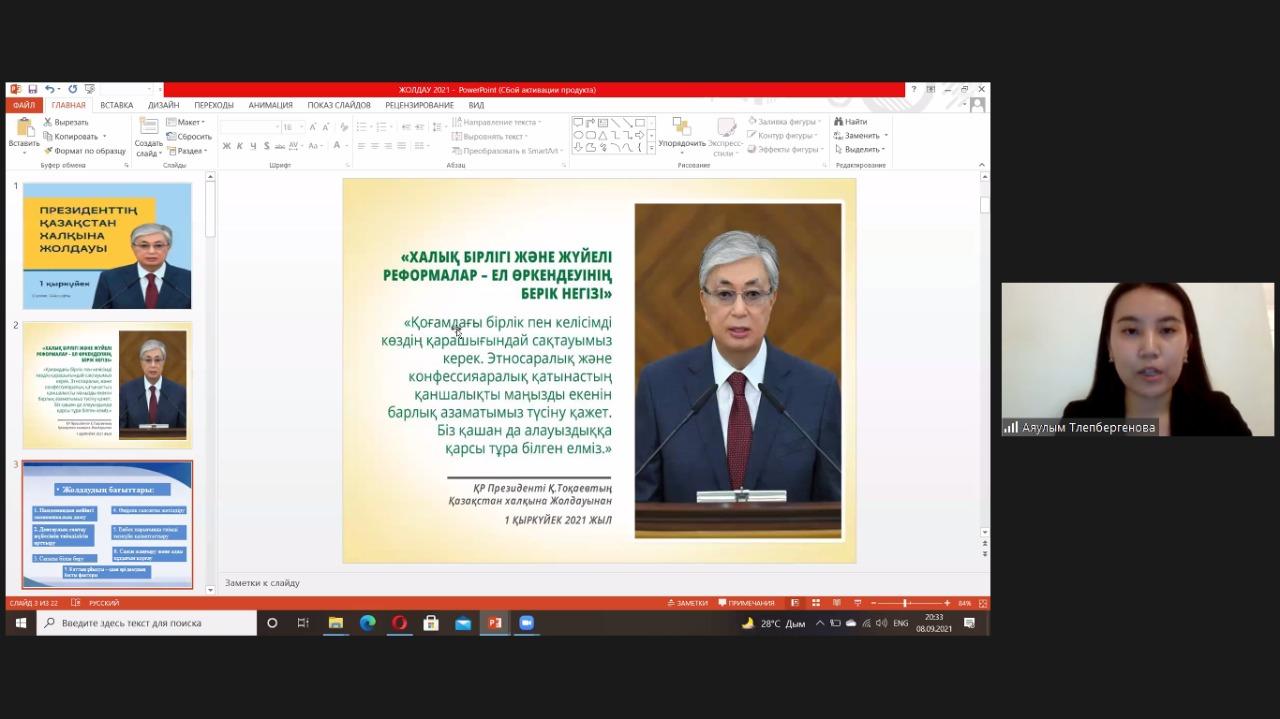Click the Вставить (Paste) clipboard icon
This screenshot has height=719, width=1280.
pos(24,127)
